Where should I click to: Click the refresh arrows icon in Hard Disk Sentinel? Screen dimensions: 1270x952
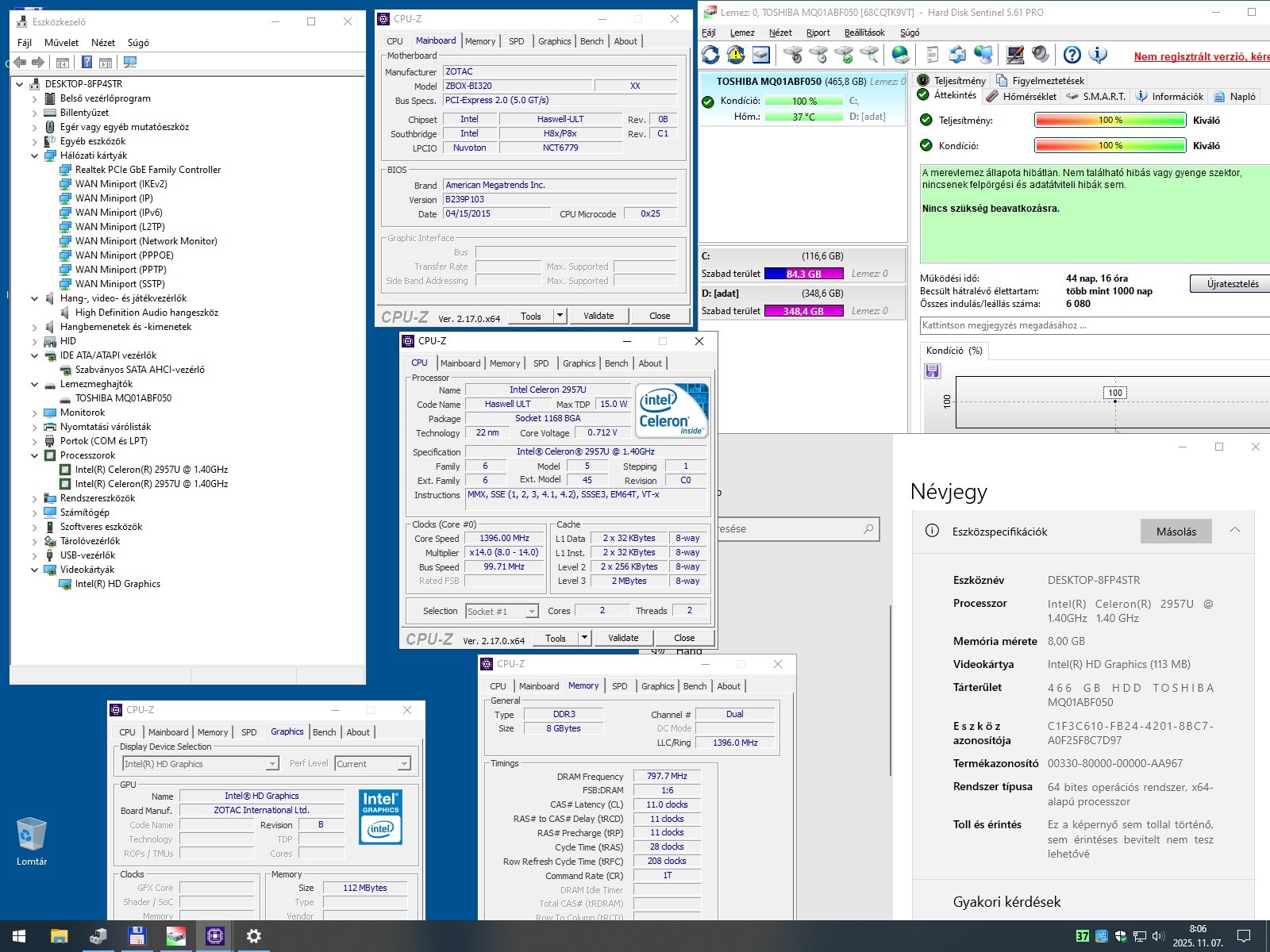[x=710, y=55]
